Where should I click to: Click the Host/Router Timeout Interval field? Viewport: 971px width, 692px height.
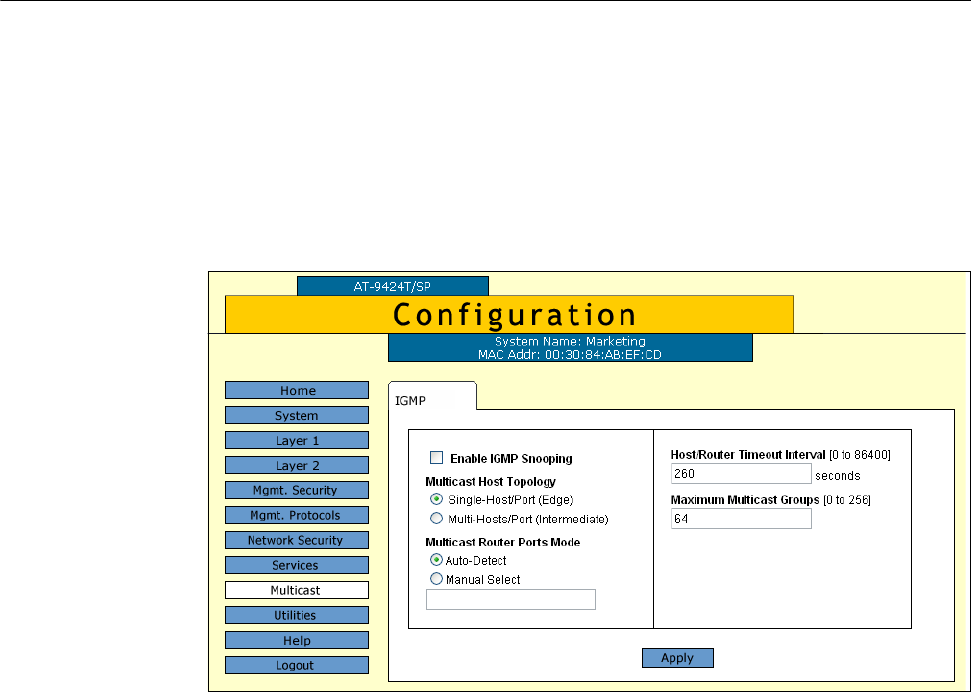click(740, 474)
